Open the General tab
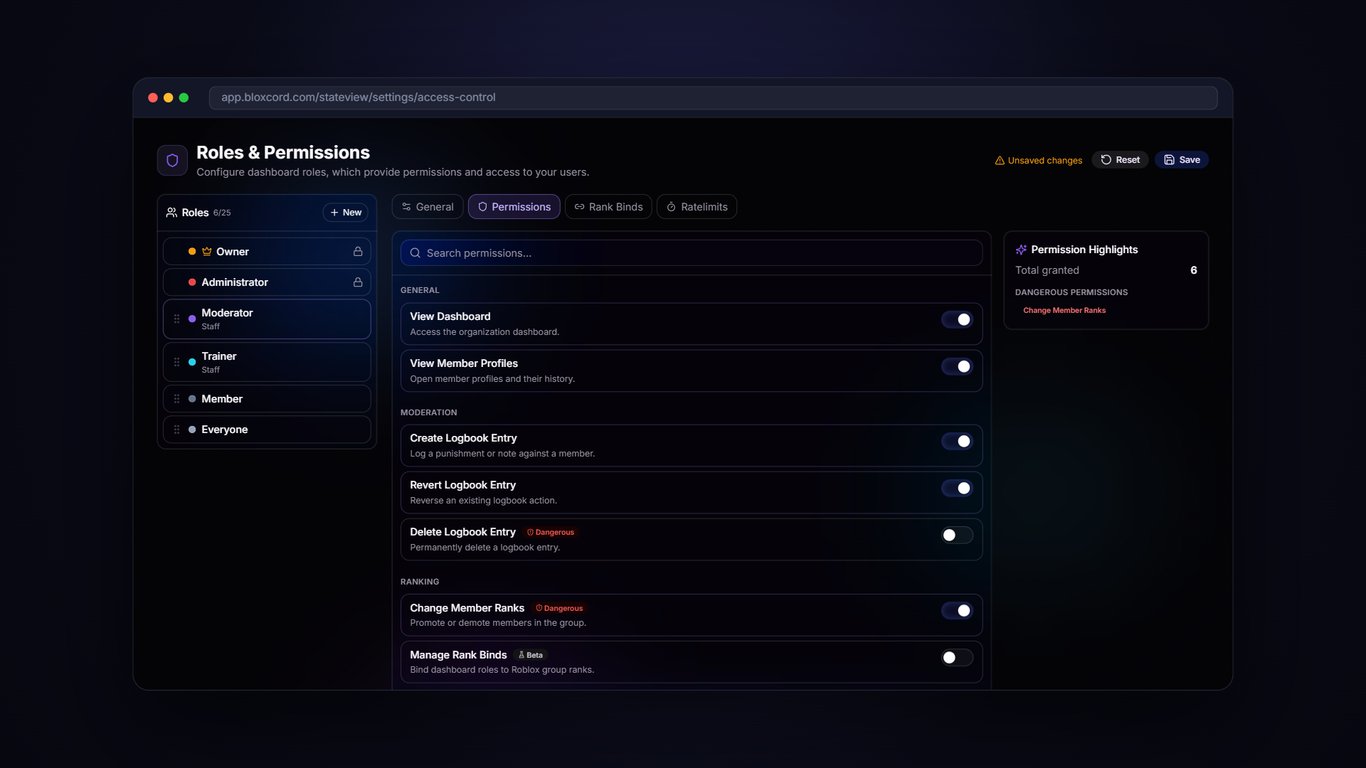This screenshot has width=1366, height=768. tap(427, 207)
